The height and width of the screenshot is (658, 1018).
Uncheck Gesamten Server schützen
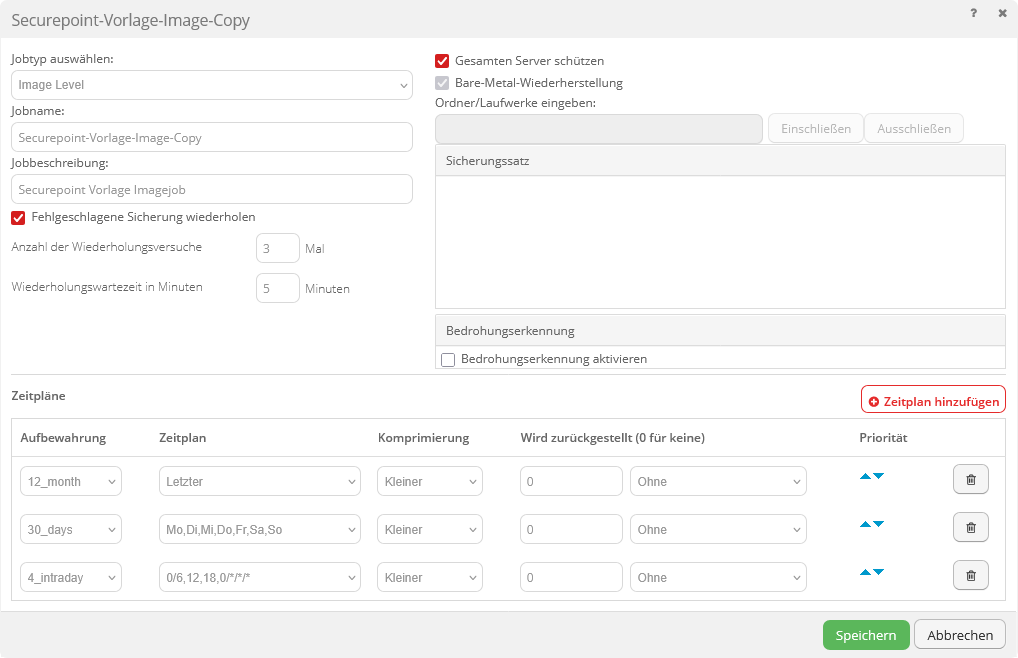pyautogui.click(x=442, y=61)
